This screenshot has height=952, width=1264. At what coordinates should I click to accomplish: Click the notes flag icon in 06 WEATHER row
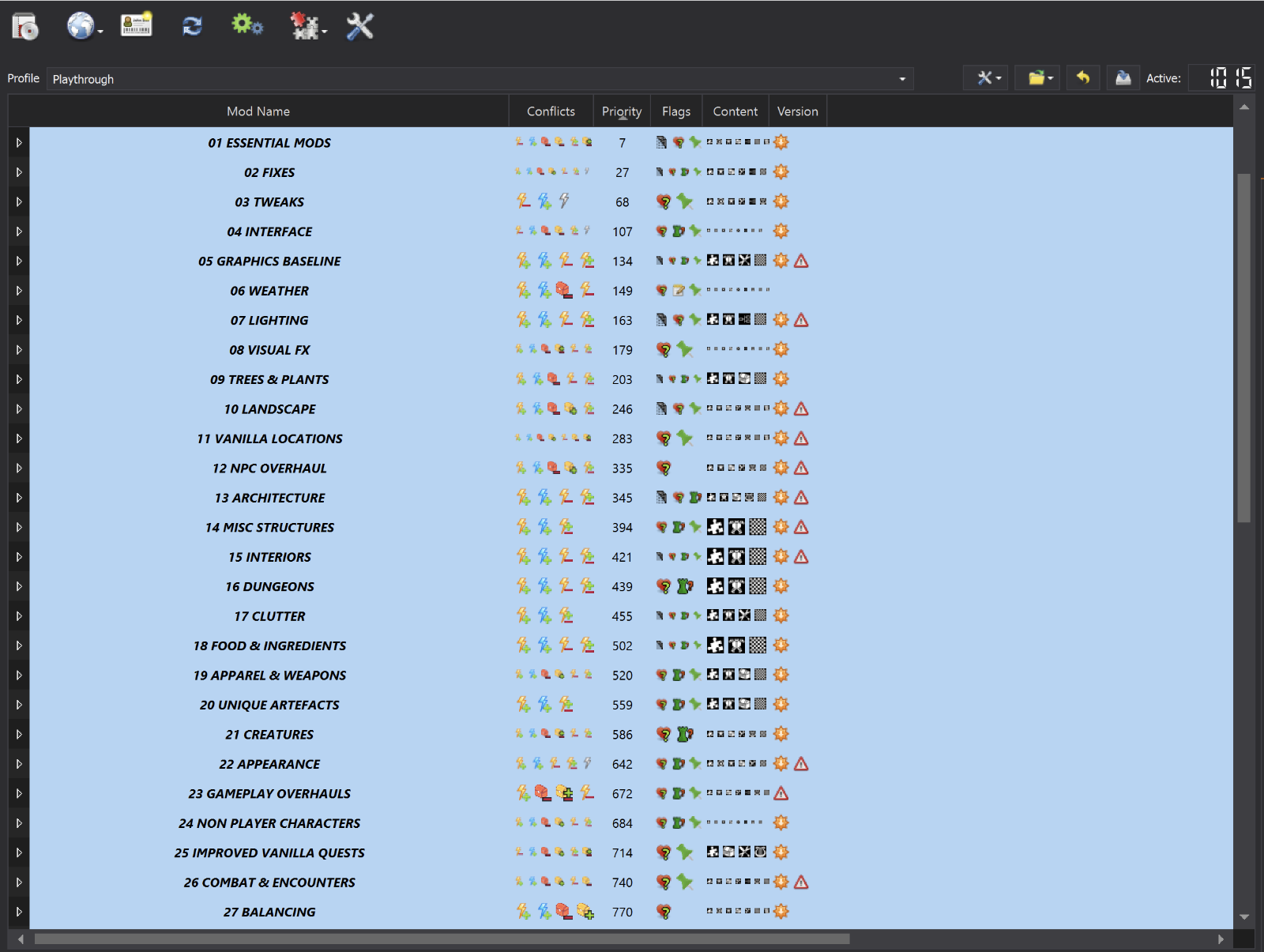[x=679, y=291]
